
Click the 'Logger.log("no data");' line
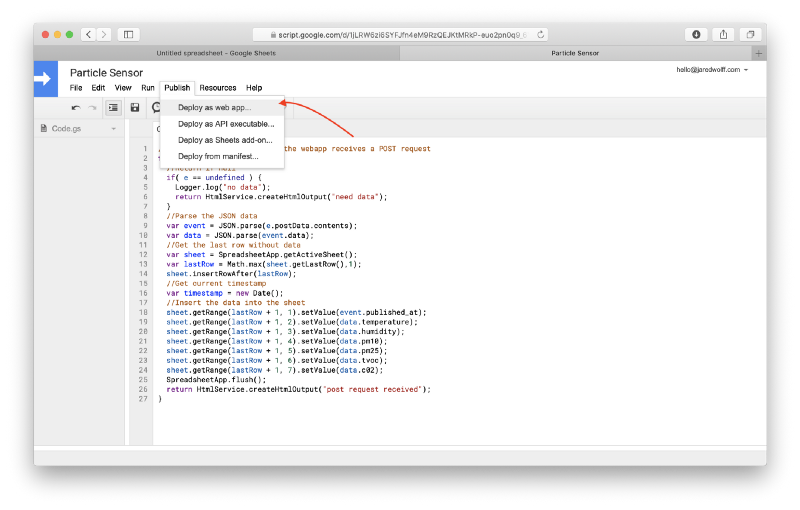click(222, 187)
